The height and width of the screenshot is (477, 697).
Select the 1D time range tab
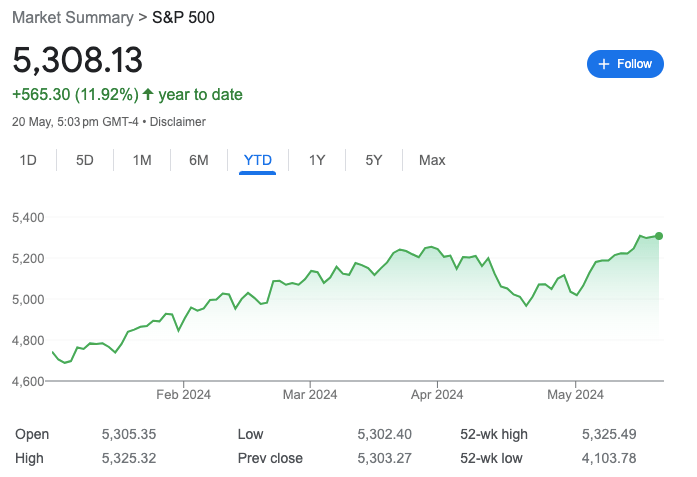coord(29,160)
